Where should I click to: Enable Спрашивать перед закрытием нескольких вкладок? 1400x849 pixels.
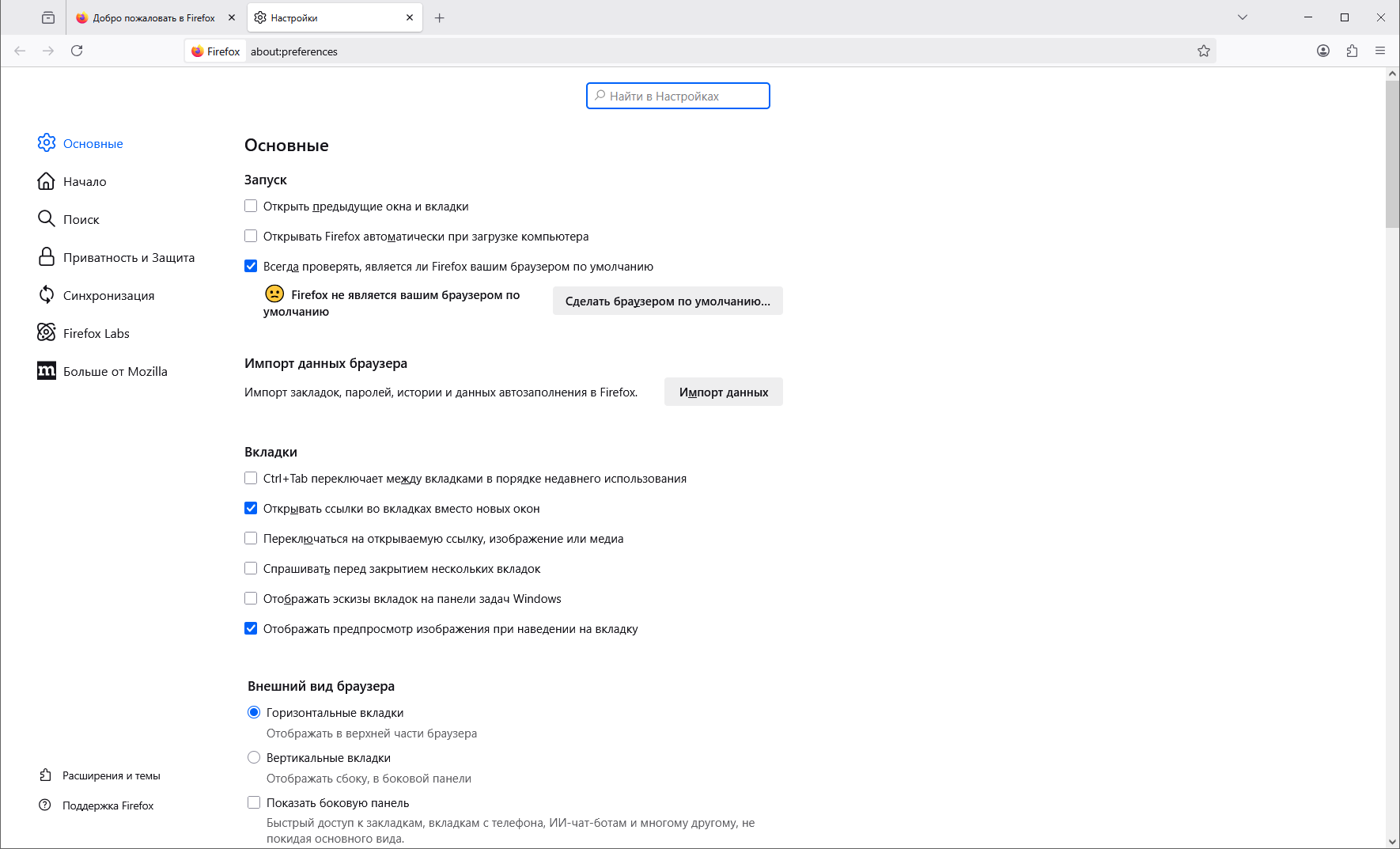click(251, 568)
